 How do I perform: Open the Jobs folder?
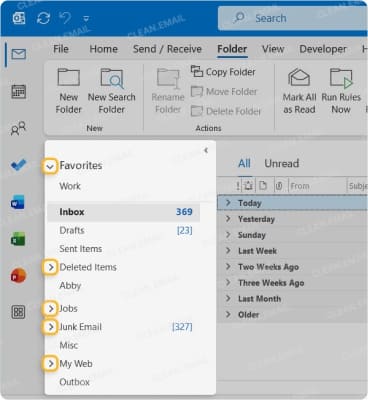68,309
